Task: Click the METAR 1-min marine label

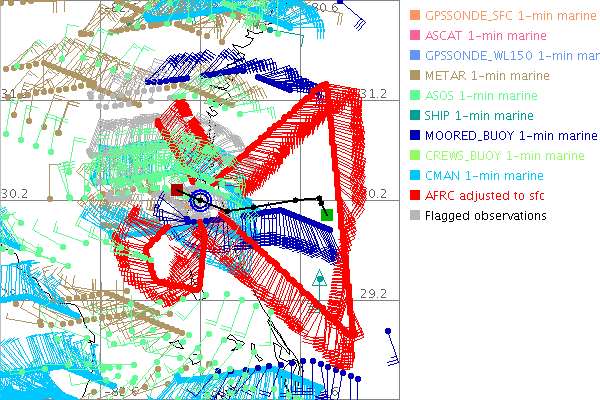Action: (x=489, y=76)
